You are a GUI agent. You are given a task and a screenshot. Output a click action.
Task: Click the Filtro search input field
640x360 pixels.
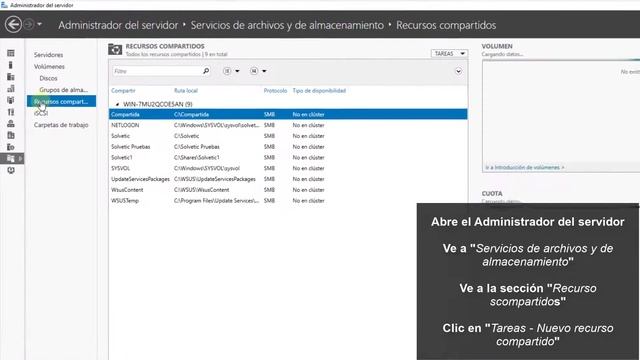(x=157, y=71)
